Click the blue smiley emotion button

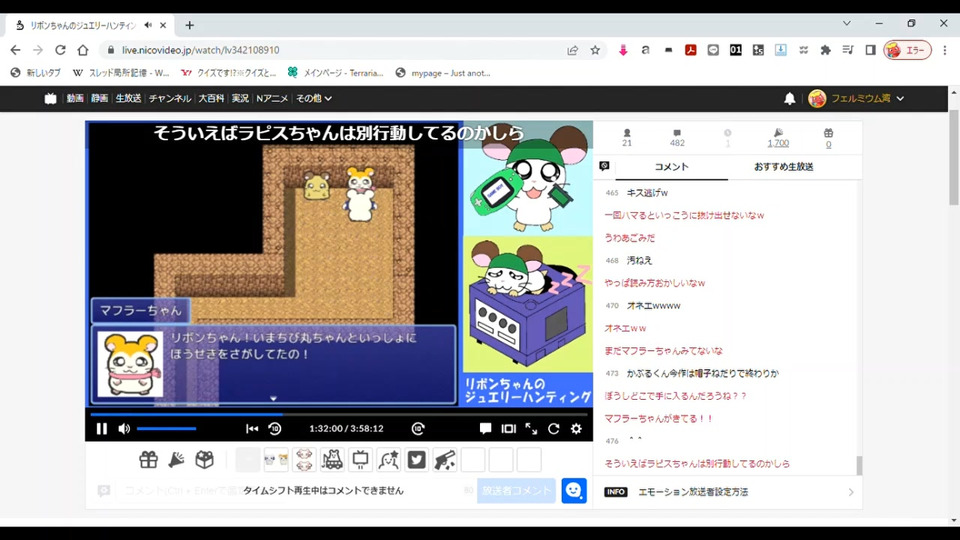[x=574, y=490]
